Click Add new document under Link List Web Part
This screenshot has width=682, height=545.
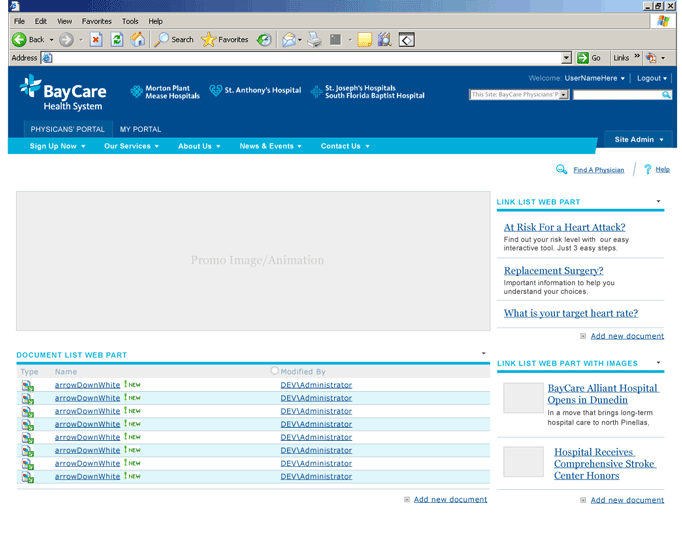(627, 336)
